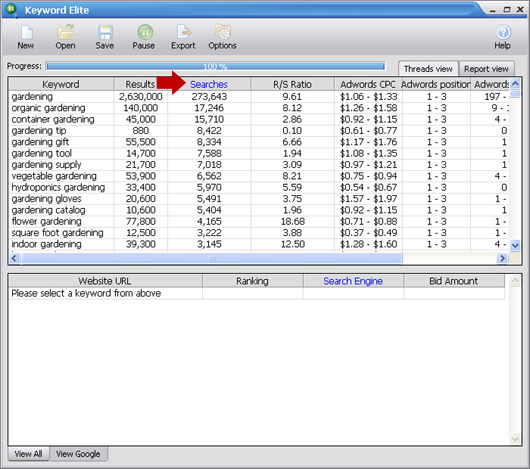Select the 'vegetable gardening' keyword
Viewport: 530px width, 469px height.
[54, 176]
